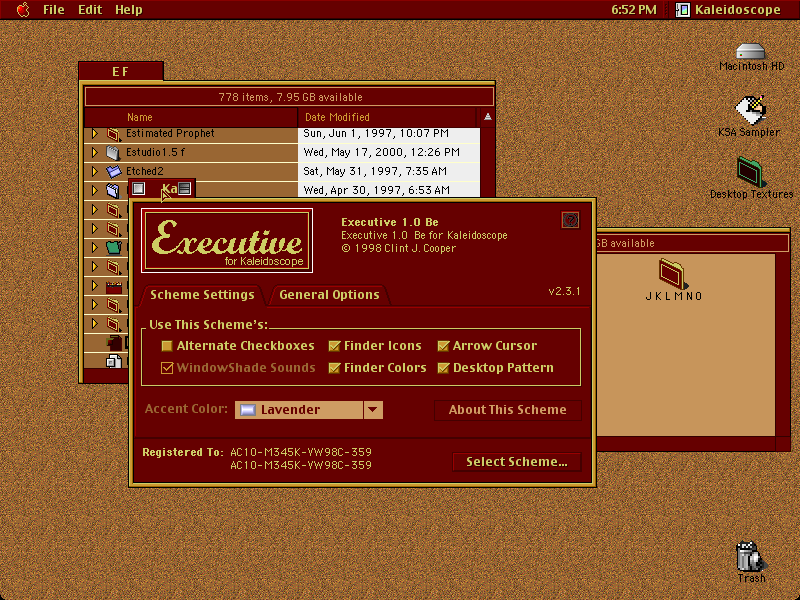The width and height of the screenshot is (800, 600).
Task: Select the Estudio1.5 f folder icon
Action: pyautogui.click(x=113, y=153)
